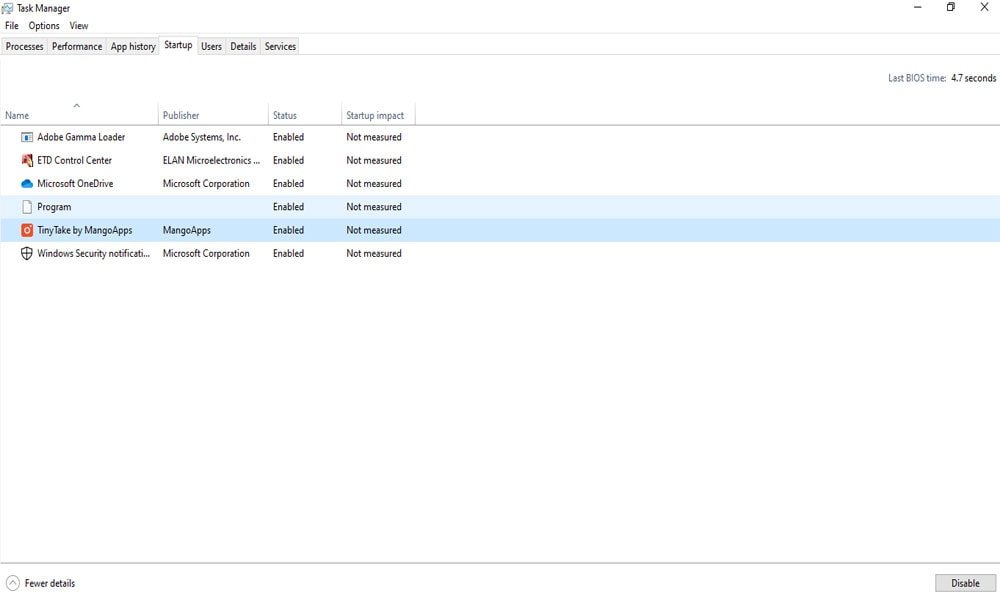Click Enabled status of Adobe Gamma Loader
The height and width of the screenshot is (600, 1000).
[288, 137]
